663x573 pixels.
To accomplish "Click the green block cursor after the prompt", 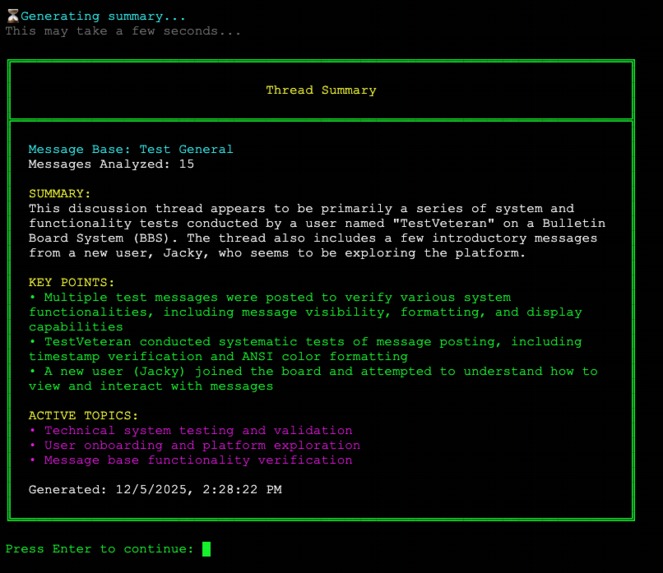I will tap(206, 549).
